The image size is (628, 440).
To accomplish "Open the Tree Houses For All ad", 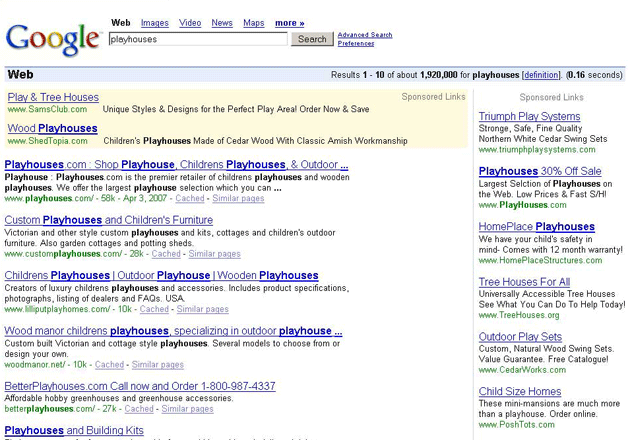I will (x=524, y=282).
